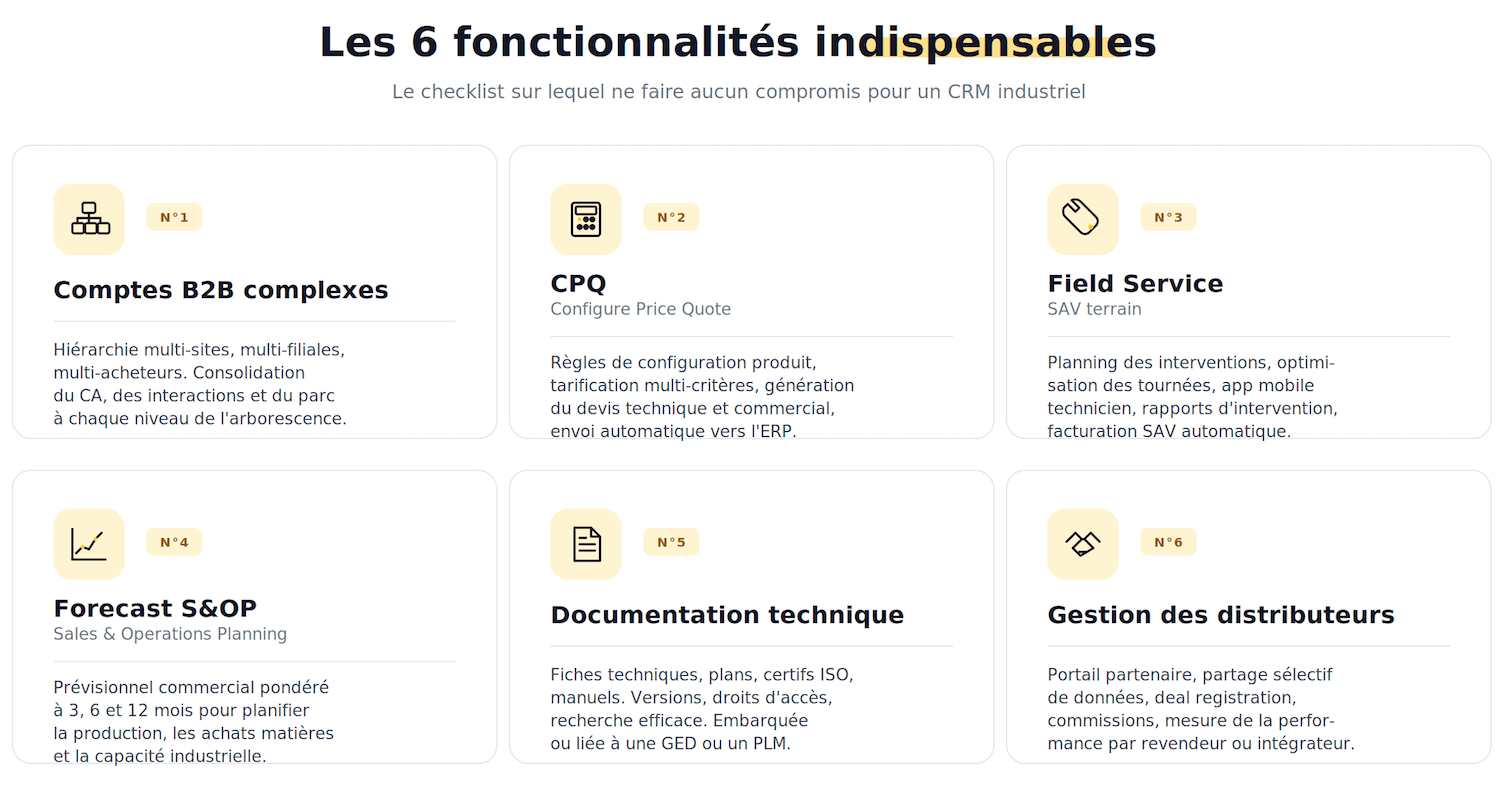The image size is (1500, 785).
Task: Click the Field Service tag icon
Action: point(1082,218)
